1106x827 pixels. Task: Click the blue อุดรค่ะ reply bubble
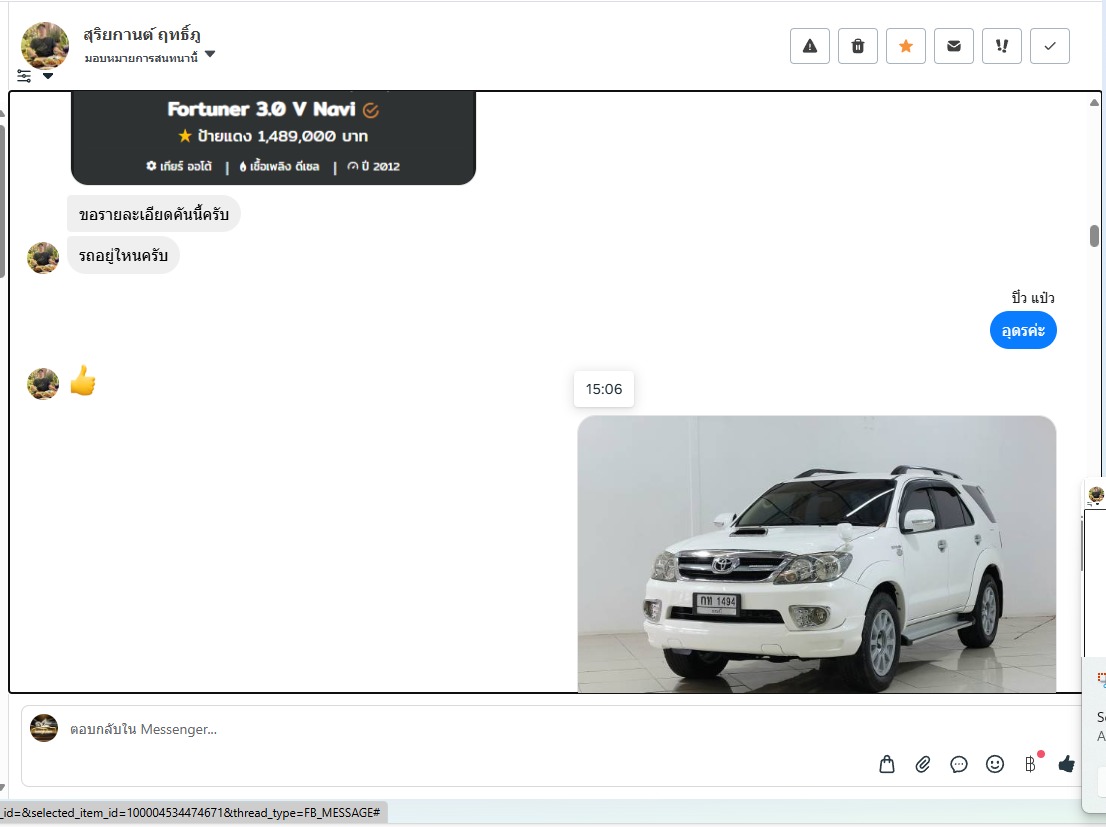1023,330
